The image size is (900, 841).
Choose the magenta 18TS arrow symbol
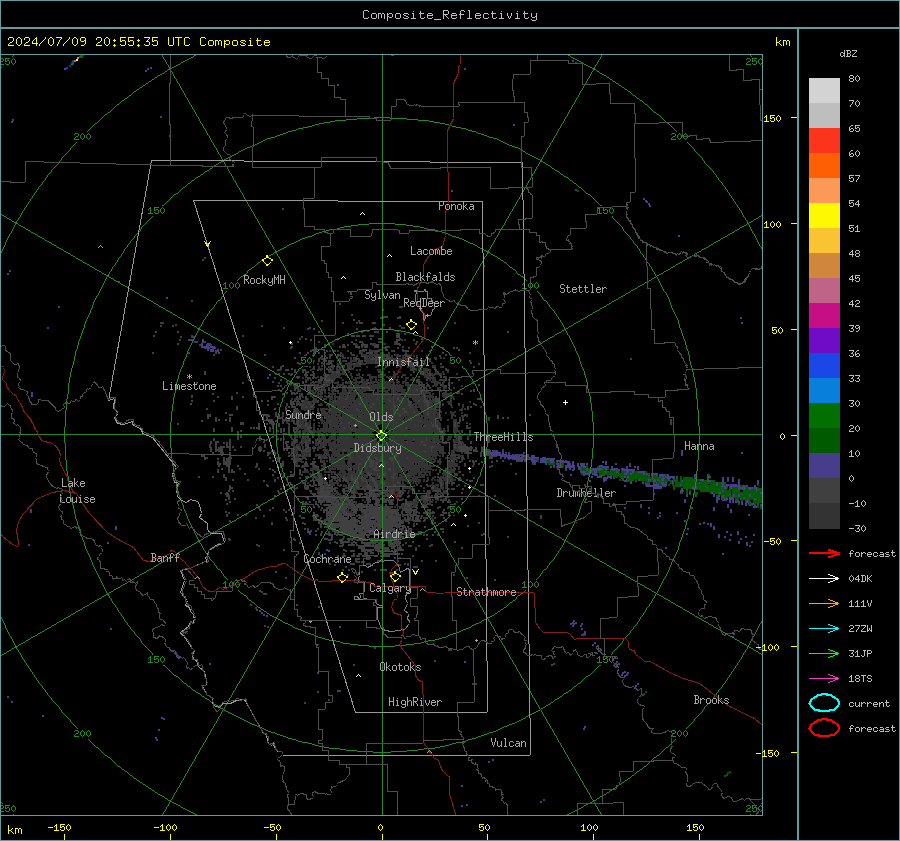(x=824, y=679)
